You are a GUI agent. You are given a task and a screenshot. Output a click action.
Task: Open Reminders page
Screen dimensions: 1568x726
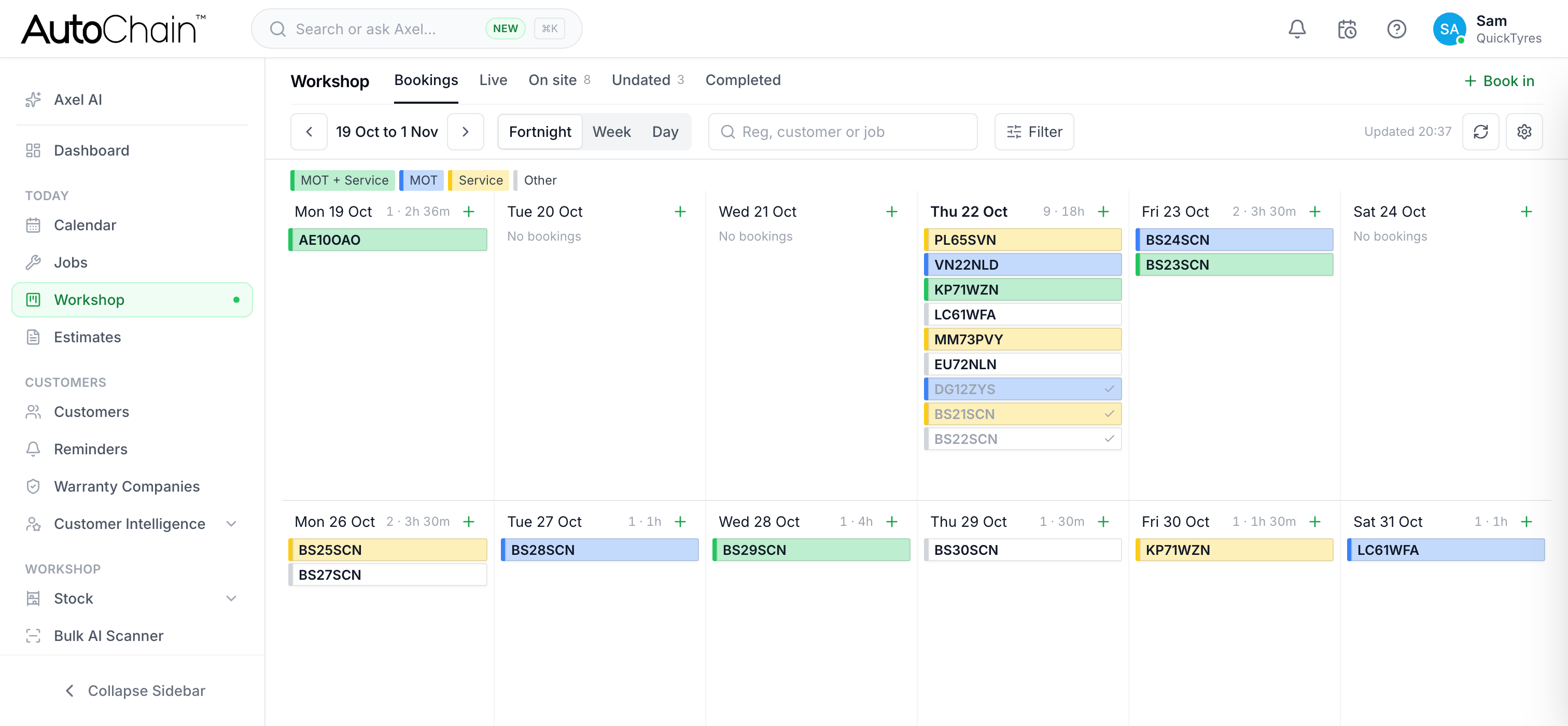tap(132, 449)
